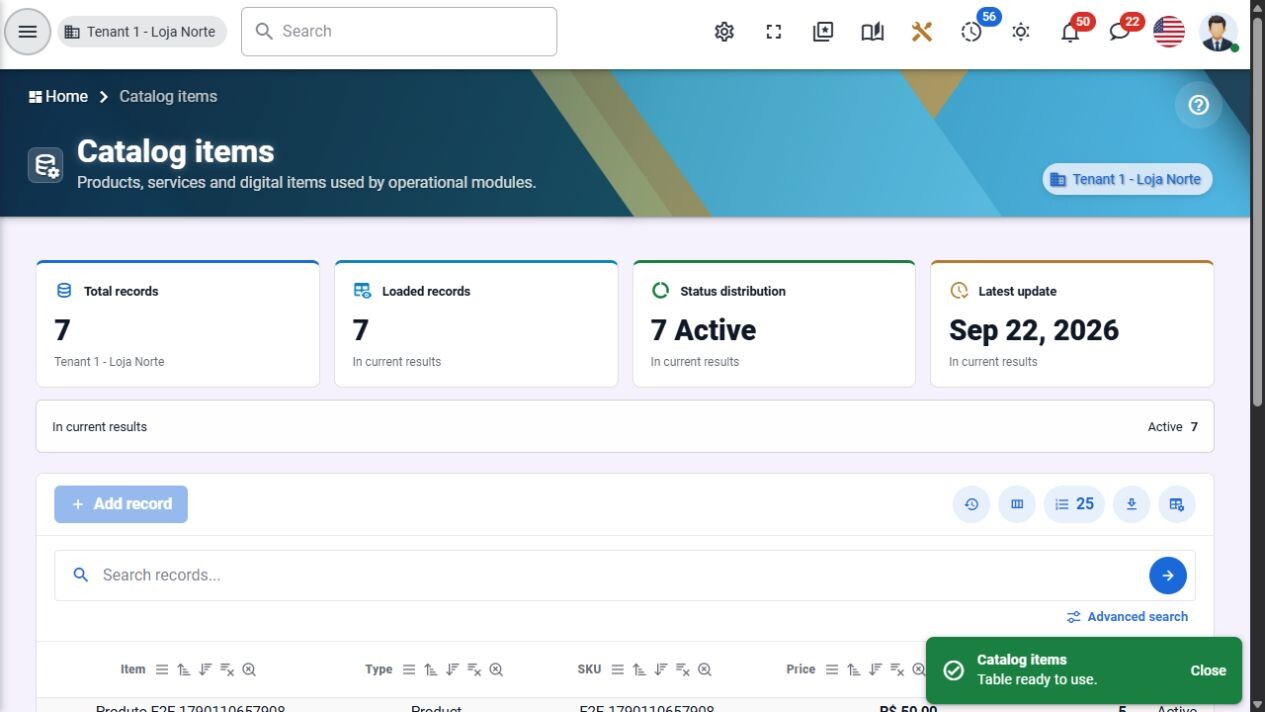The image size is (1265, 712).
Task: Open the Type column menu icon
Action: [408, 670]
